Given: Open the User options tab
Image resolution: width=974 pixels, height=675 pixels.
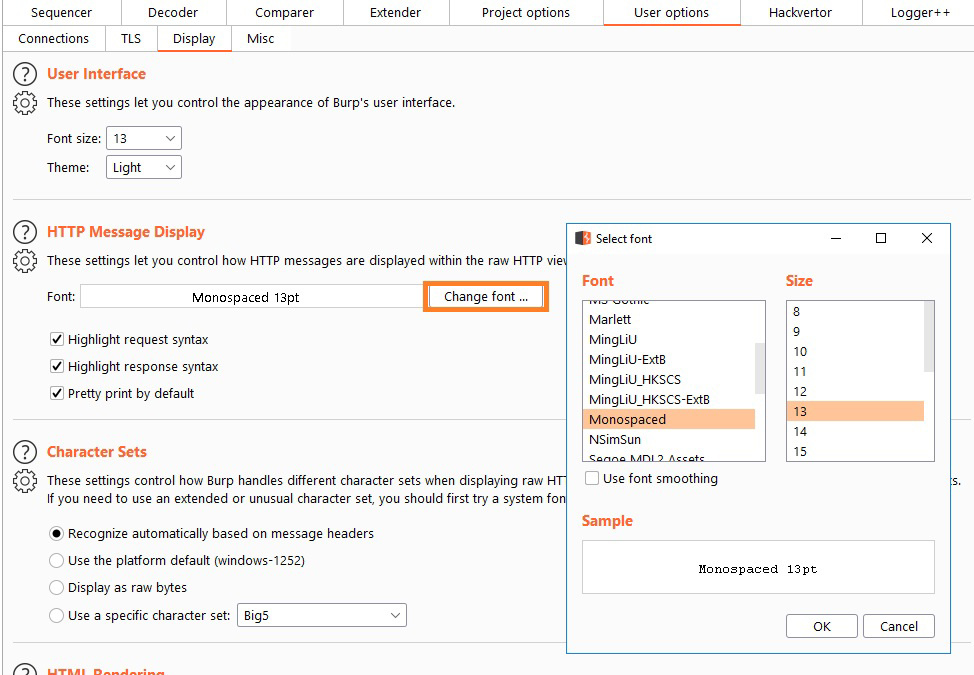Looking at the screenshot, I should [671, 12].
